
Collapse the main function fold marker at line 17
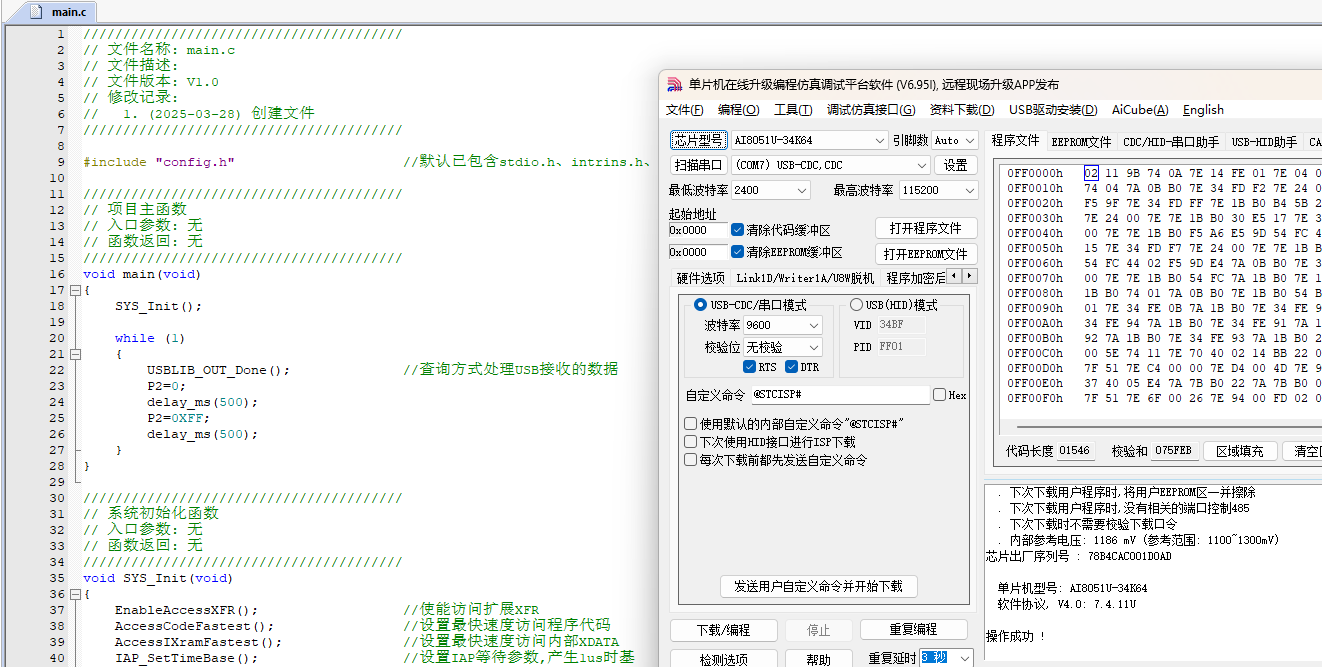click(74, 290)
